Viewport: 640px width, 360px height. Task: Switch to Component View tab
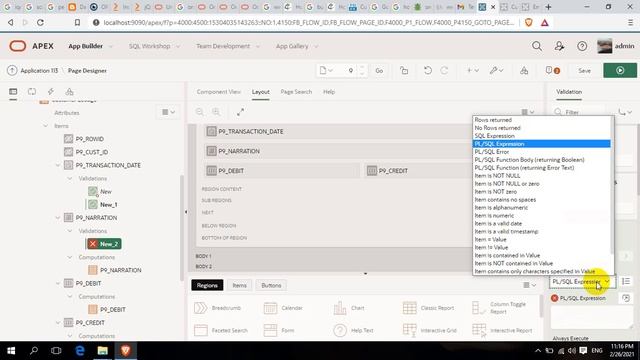[219, 92]
